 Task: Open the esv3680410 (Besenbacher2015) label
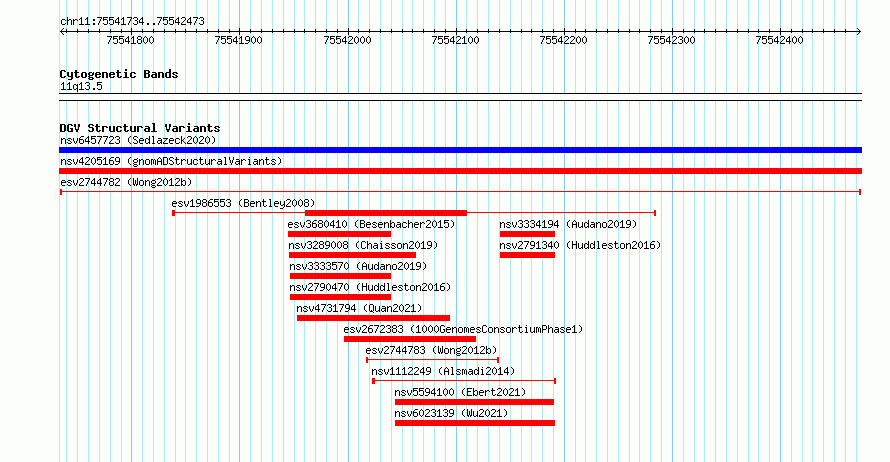click(371, 224)
